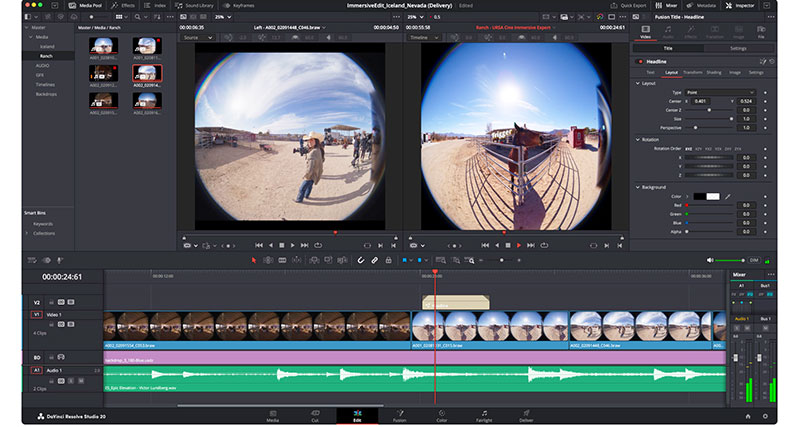The image size is (800, 427).
Task: Toggle Position Lock padlock in timeline toolbar
Action: (388, 260)
